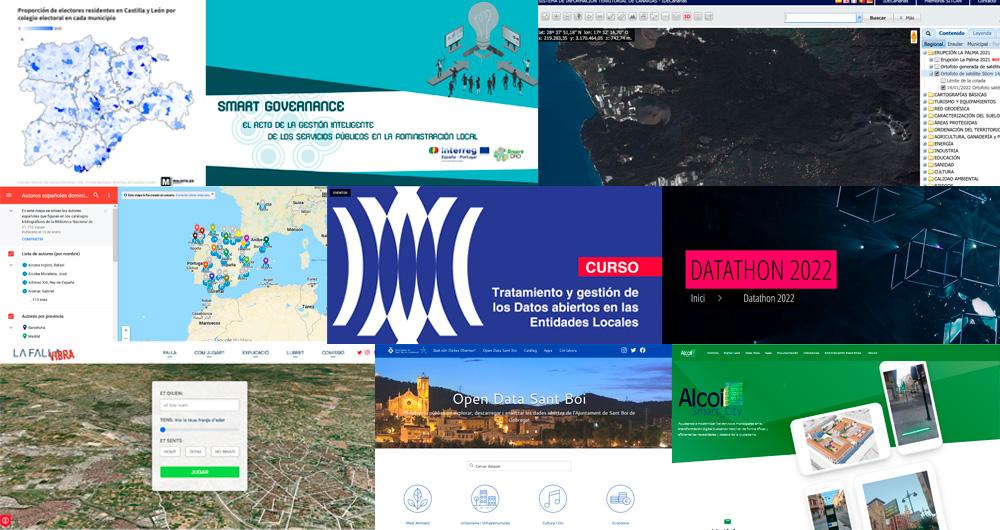Collapse the map description chevron in Autores panel
Viewport: 1000px width, 530px height.
11,210
